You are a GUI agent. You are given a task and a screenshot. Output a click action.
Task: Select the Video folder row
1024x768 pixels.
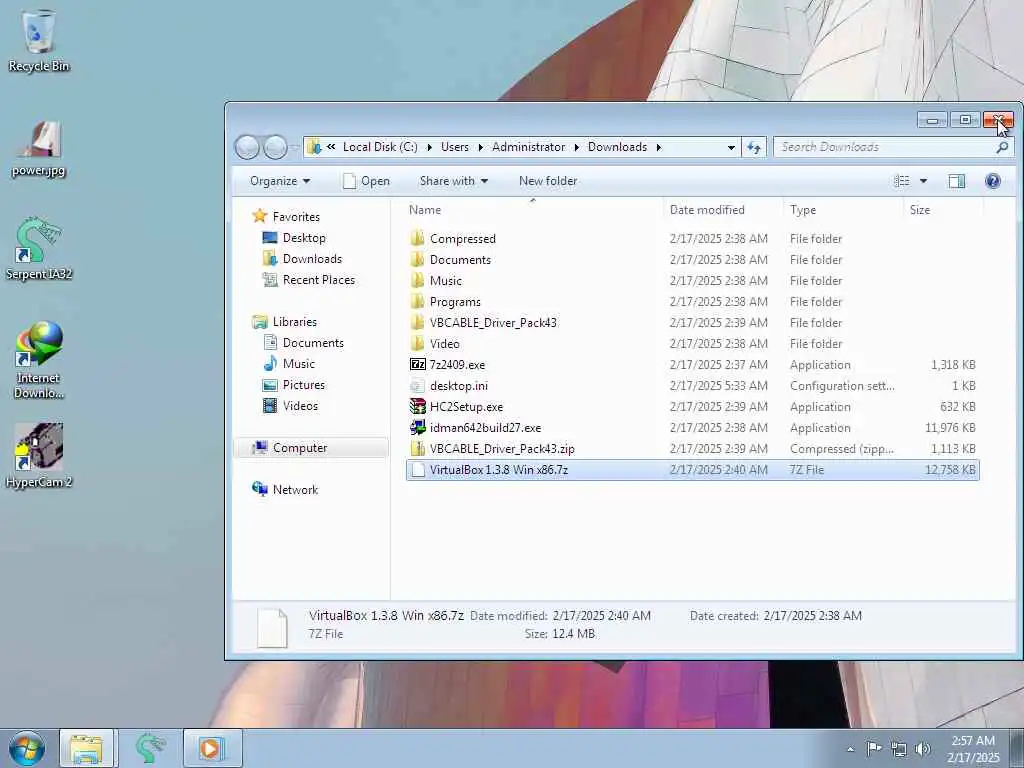point(692,344)
